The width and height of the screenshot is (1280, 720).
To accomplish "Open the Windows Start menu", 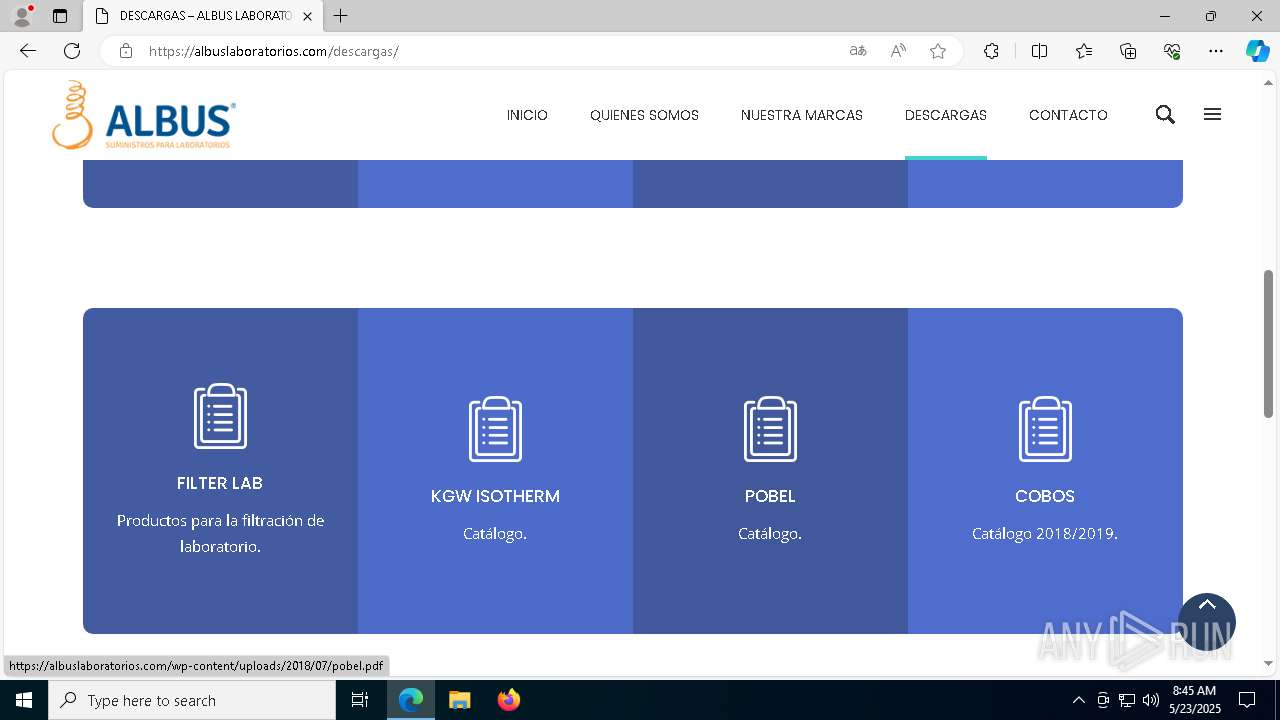I will pyautogui.click(x=24, y=700).
